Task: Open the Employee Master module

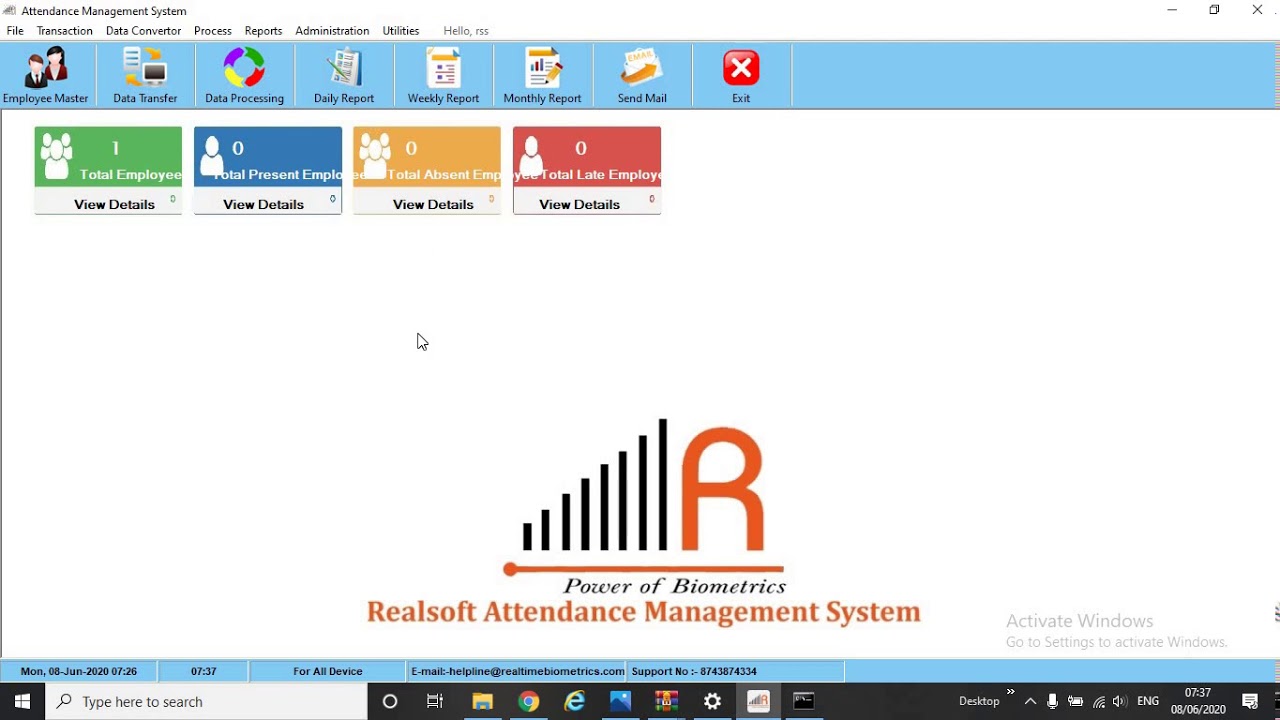Action: (x=46, y=76)
